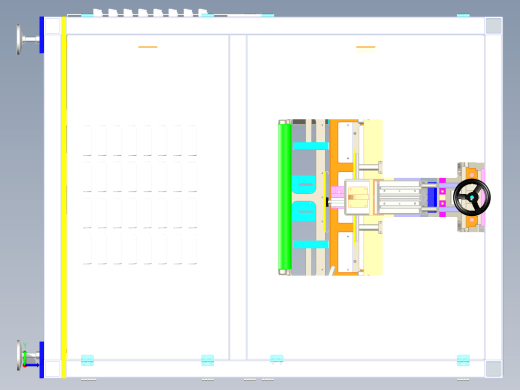This screenshot has width=520, height=390.
Task: Pick the pale yellow vertical plate
Action: (373, 197)
